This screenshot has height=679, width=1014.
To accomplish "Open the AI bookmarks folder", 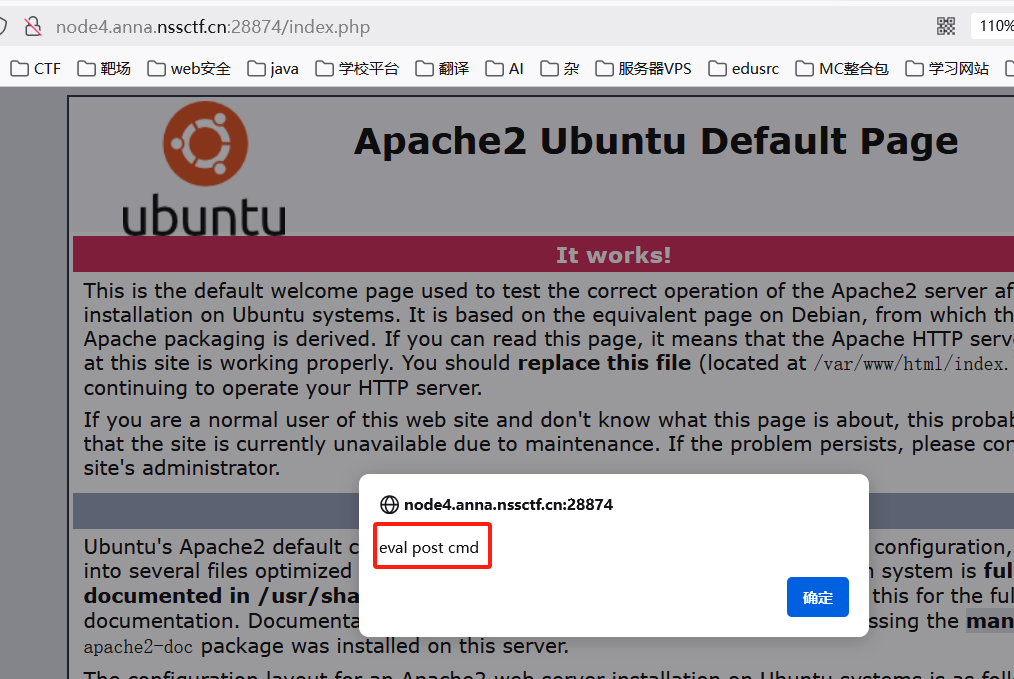I will (504, 69).
